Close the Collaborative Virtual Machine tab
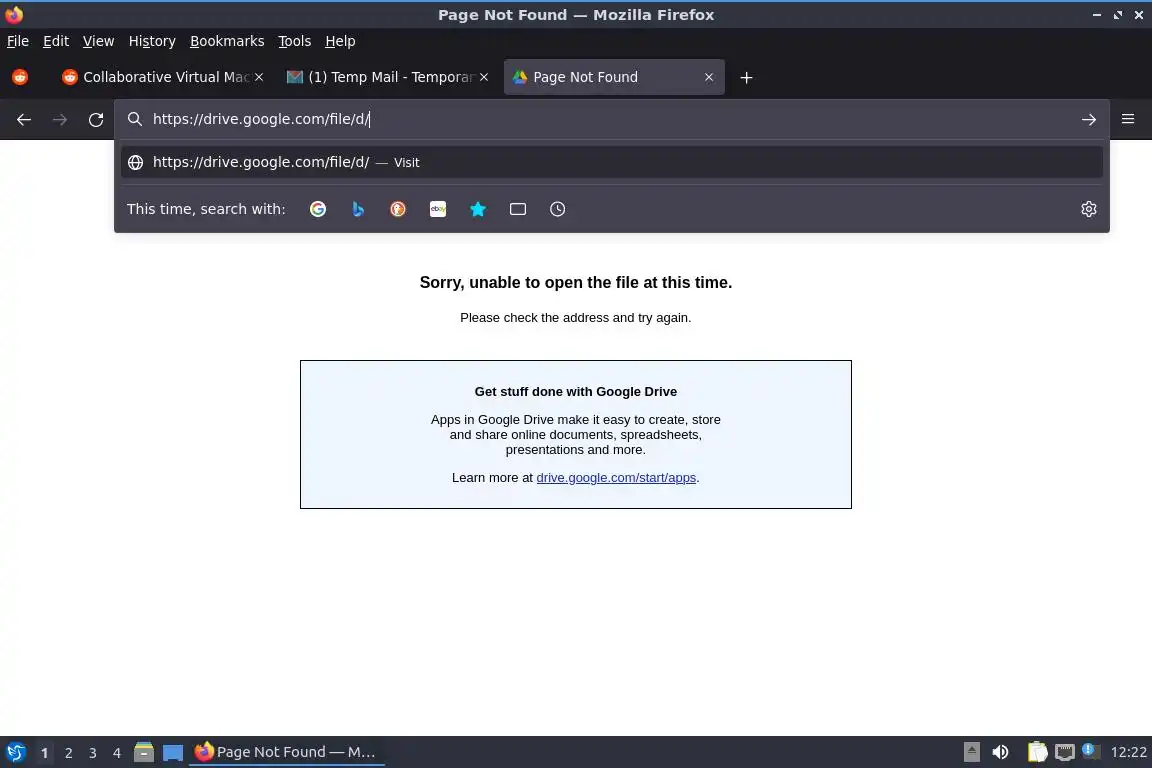 click(259, 77)
